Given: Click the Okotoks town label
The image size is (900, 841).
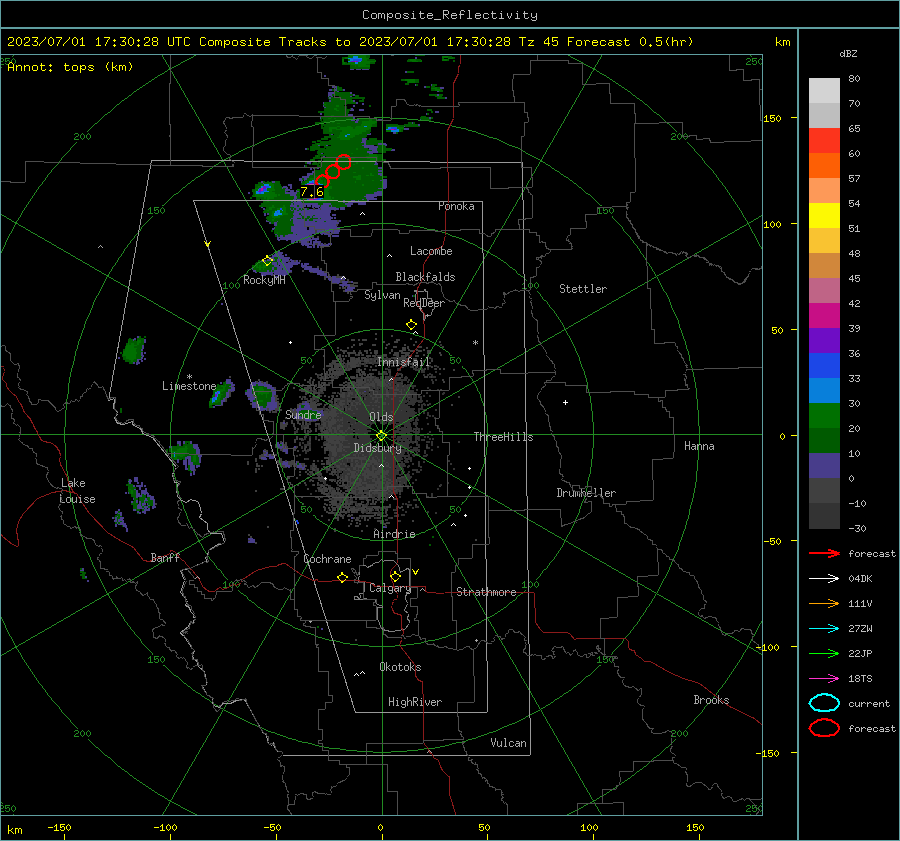Looking at the screenshot, I should pos(400,667).
